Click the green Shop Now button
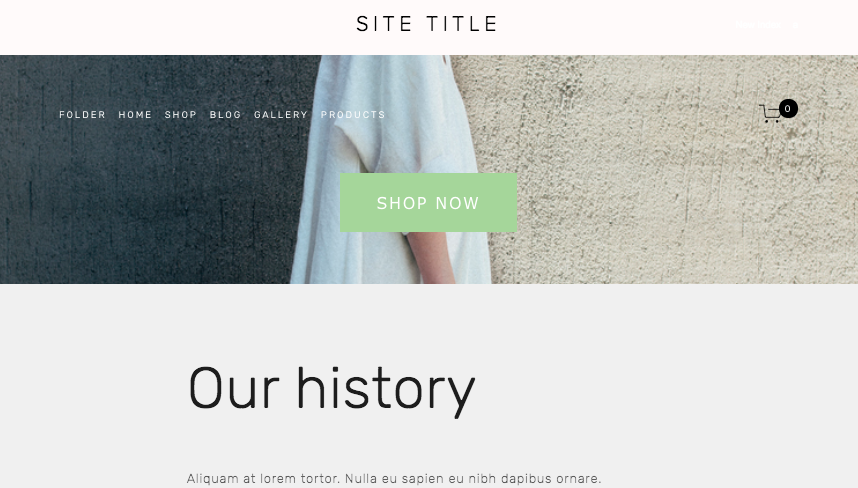Image resolution: width=858 pixels, height=488 pixels. point(428,202)
